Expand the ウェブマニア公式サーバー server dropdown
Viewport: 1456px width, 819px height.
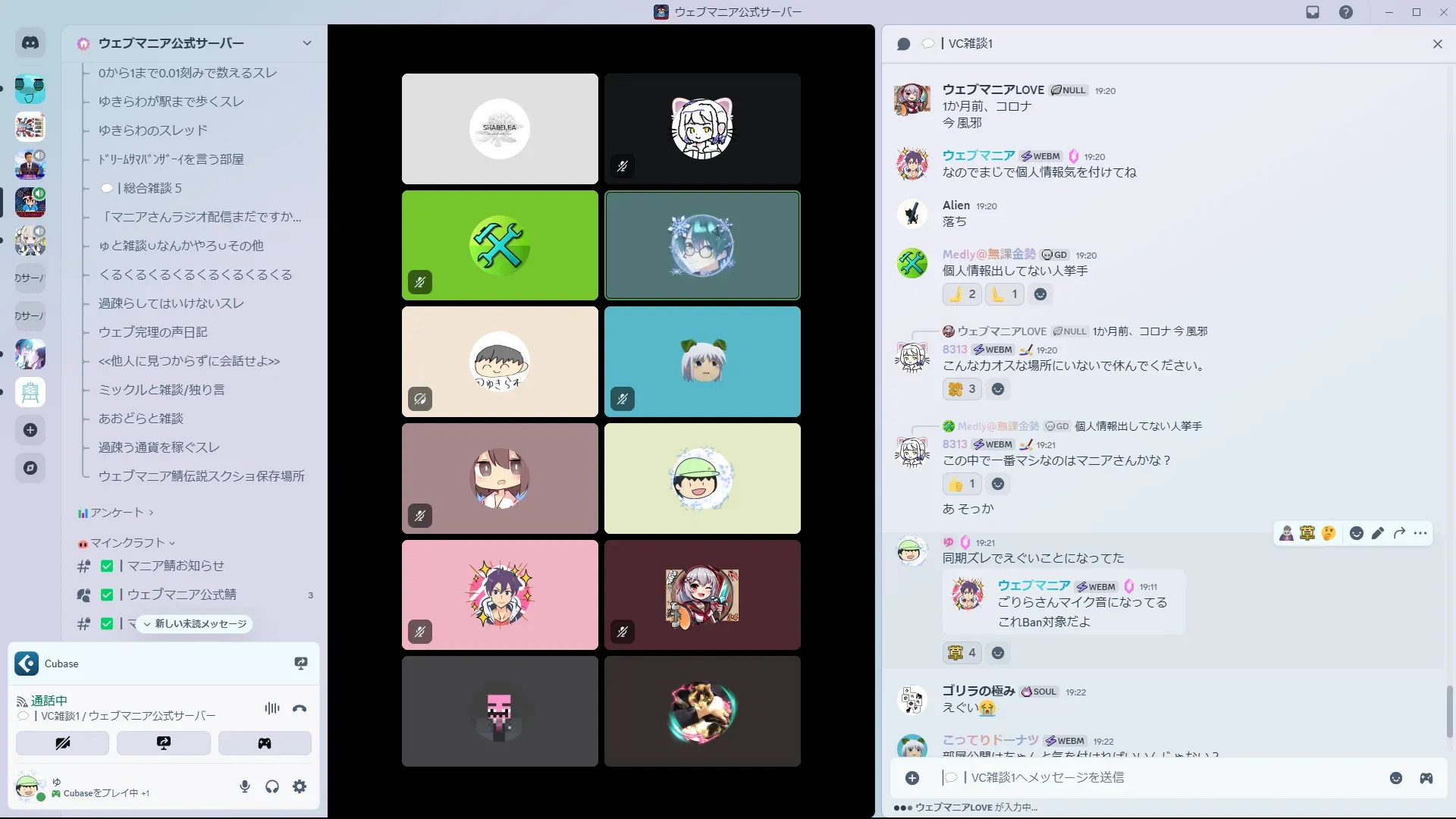(x=306, y=43)
